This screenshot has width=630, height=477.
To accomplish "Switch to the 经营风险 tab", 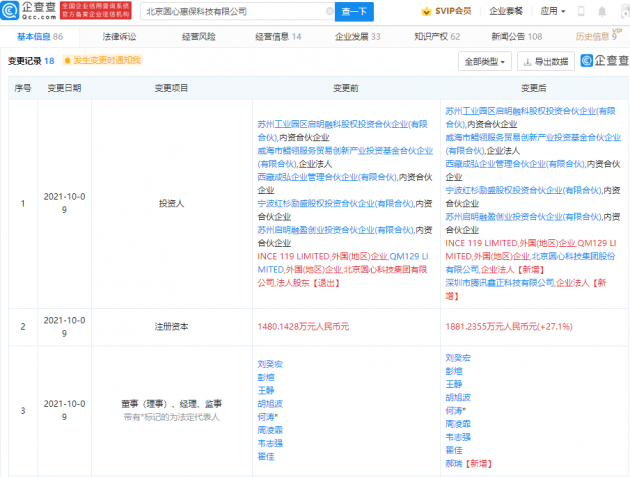I will 198,36.
